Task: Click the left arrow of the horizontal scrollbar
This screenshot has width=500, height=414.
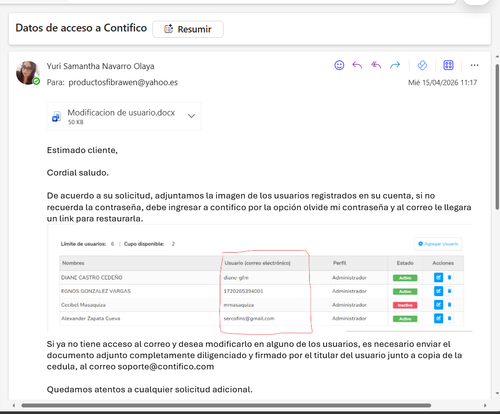Action: click(x=14, y=405)
